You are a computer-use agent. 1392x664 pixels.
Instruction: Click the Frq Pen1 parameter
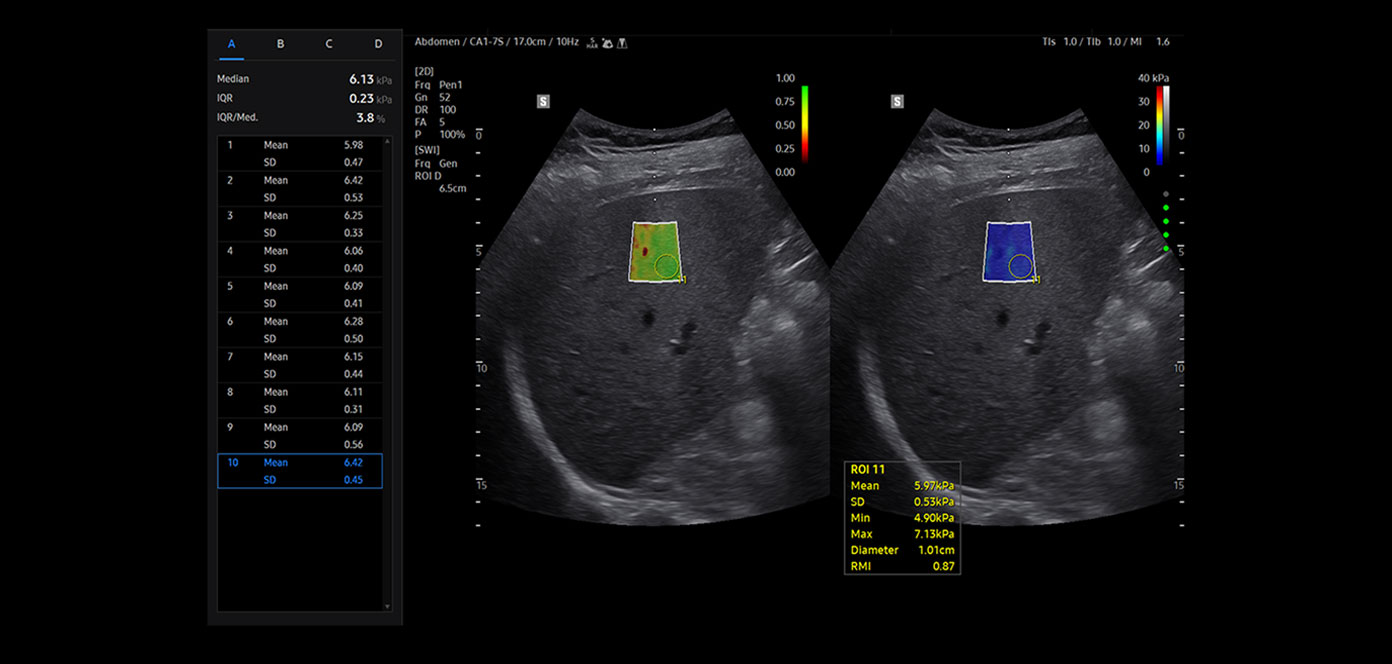pyautogui.click(x=438, y=85)
